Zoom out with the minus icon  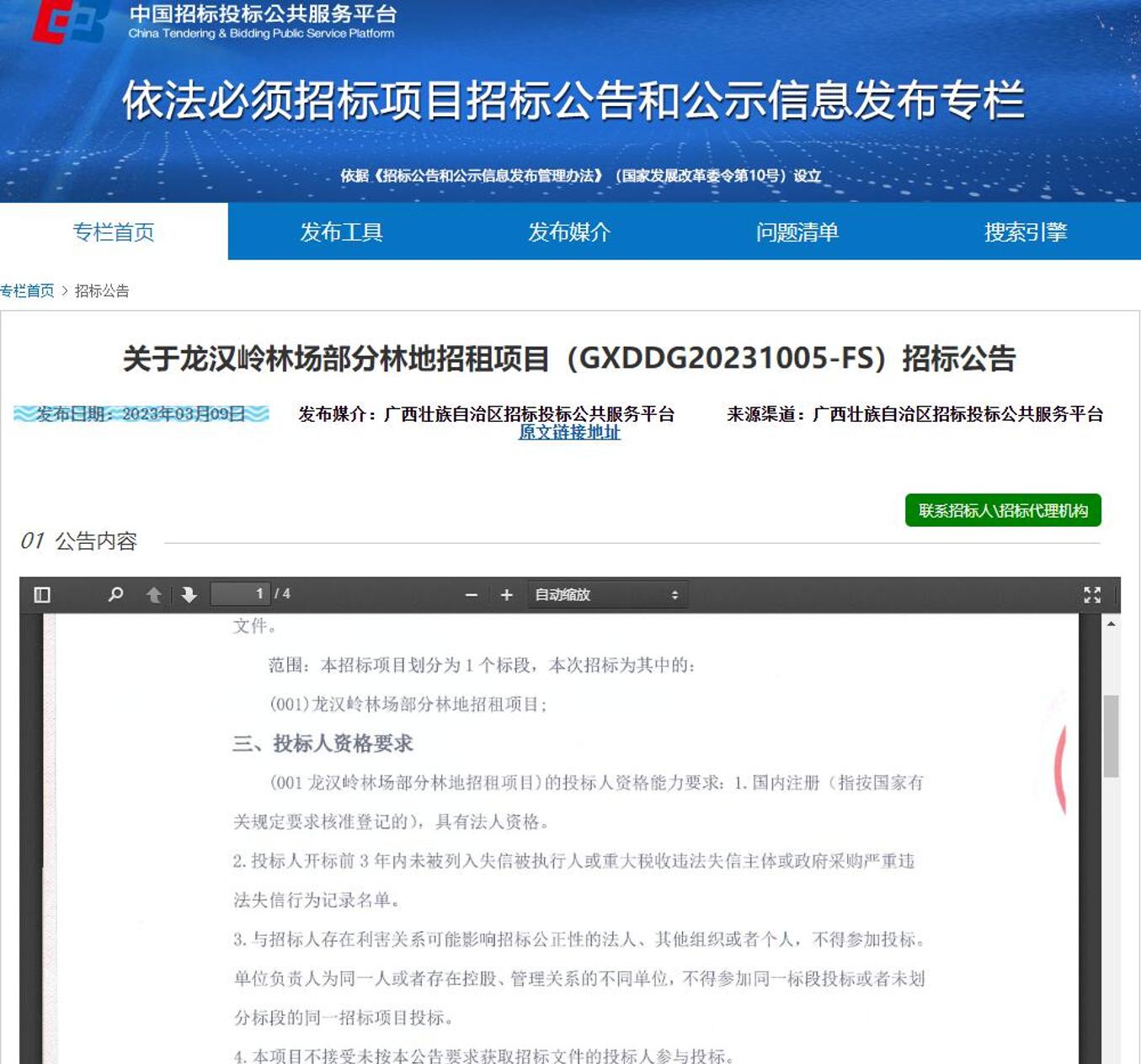[472, 595]
